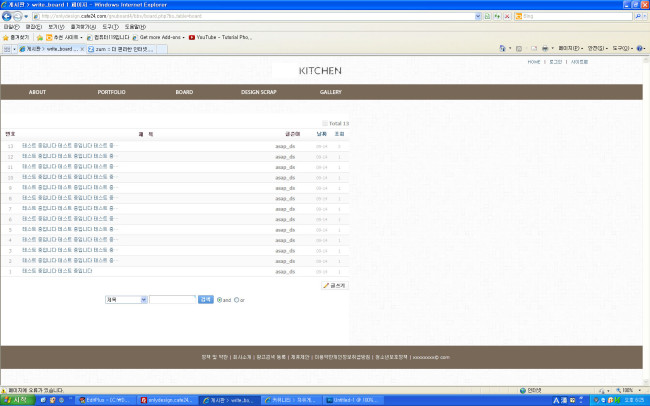Open the search field category dropdown
This screenshot has width=650, height=406.
pos(126,299)
